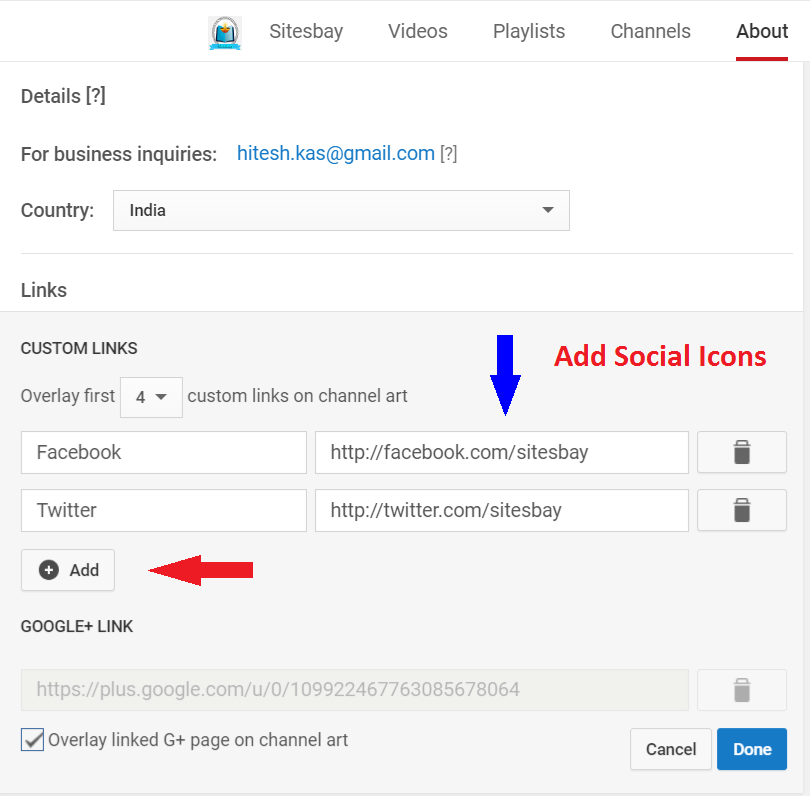The width and height of the screenshot is (810, 796).
Task: Open the Details [?] help link
Action: tap(95, 96)
